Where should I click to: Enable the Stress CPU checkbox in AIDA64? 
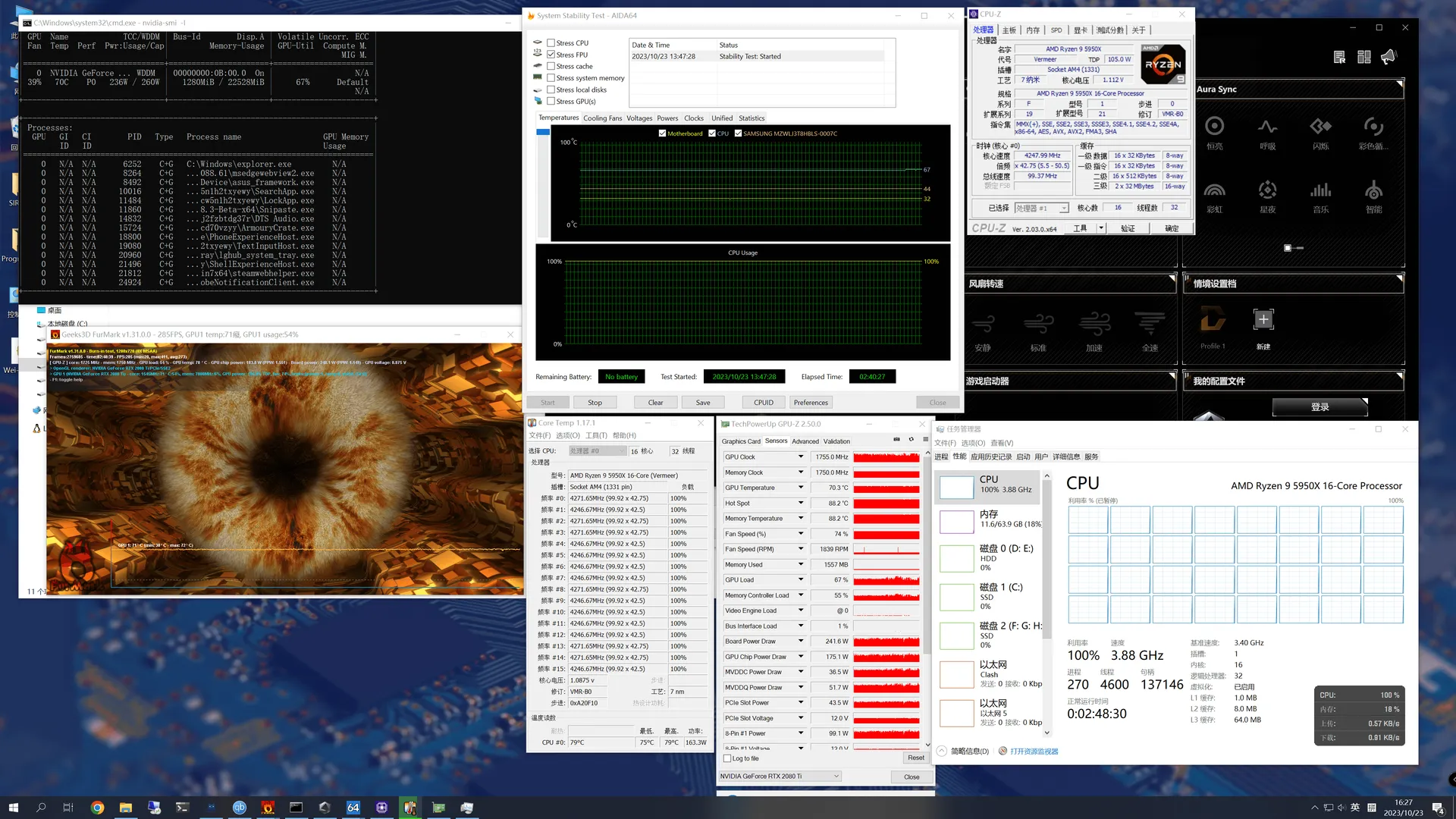click(x=551, y=43)
